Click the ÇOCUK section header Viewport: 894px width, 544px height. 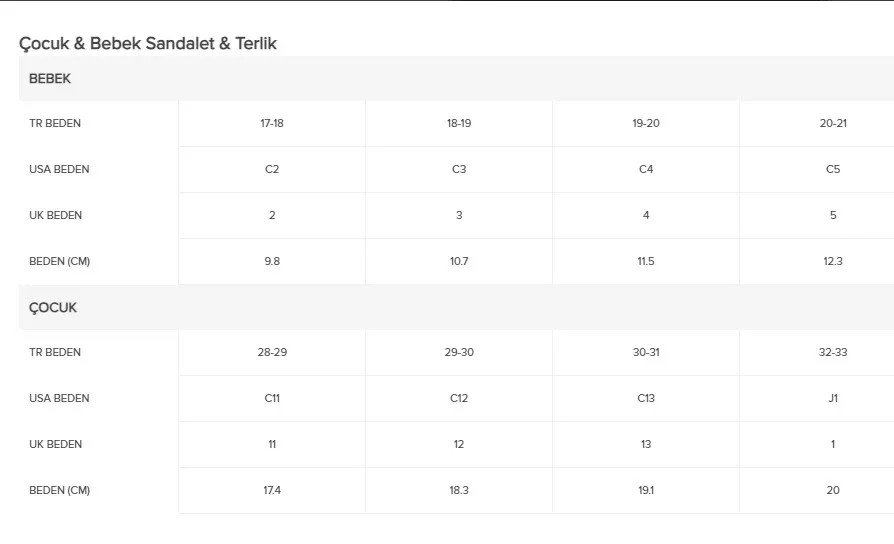coord(53,308)
